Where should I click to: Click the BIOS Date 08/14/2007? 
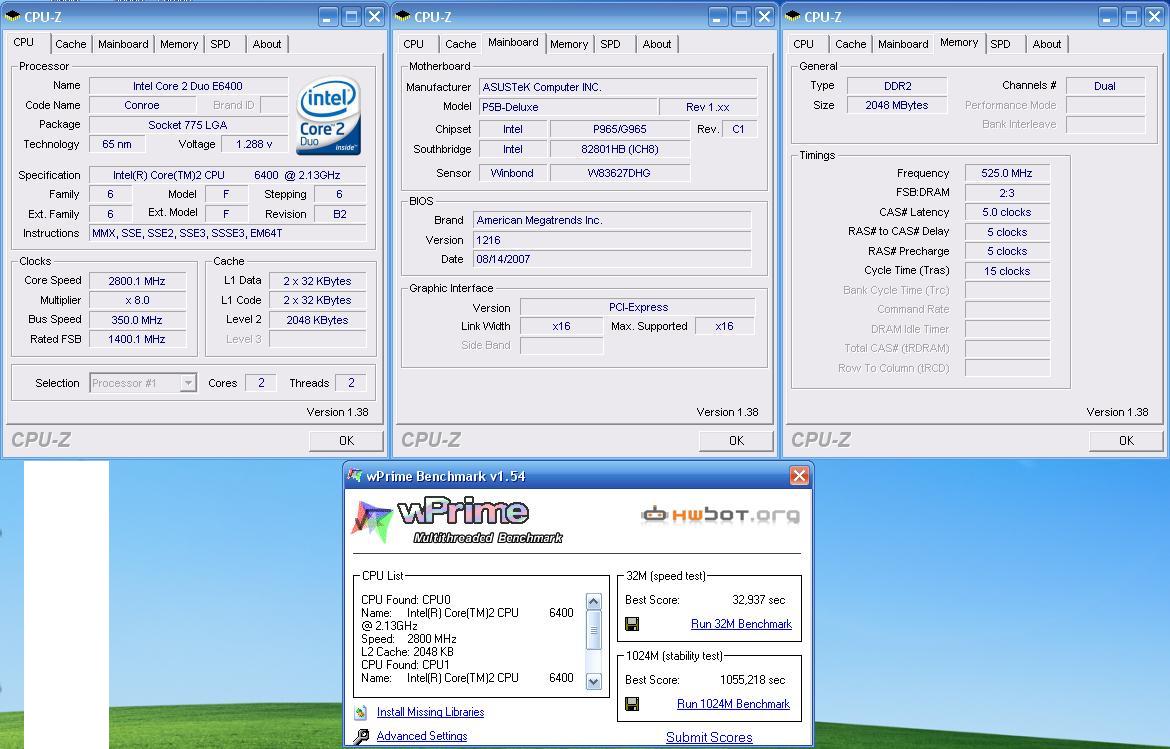612,260
